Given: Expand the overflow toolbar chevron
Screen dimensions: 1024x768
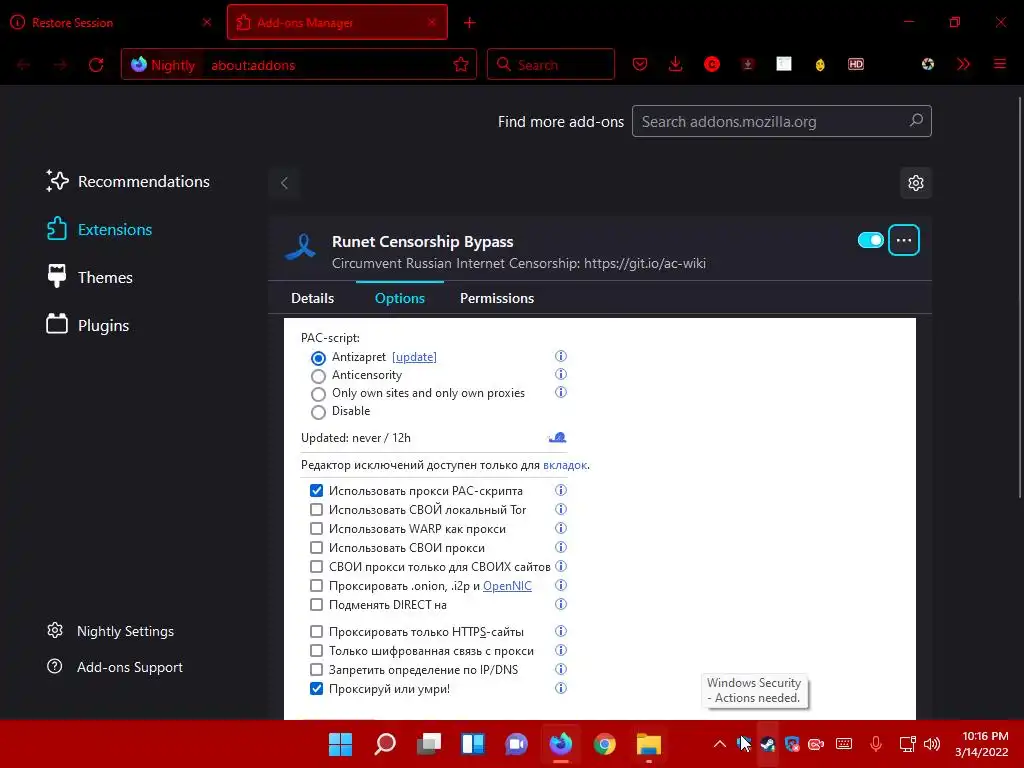Looking at the screenshot, I should click(963, 64).
